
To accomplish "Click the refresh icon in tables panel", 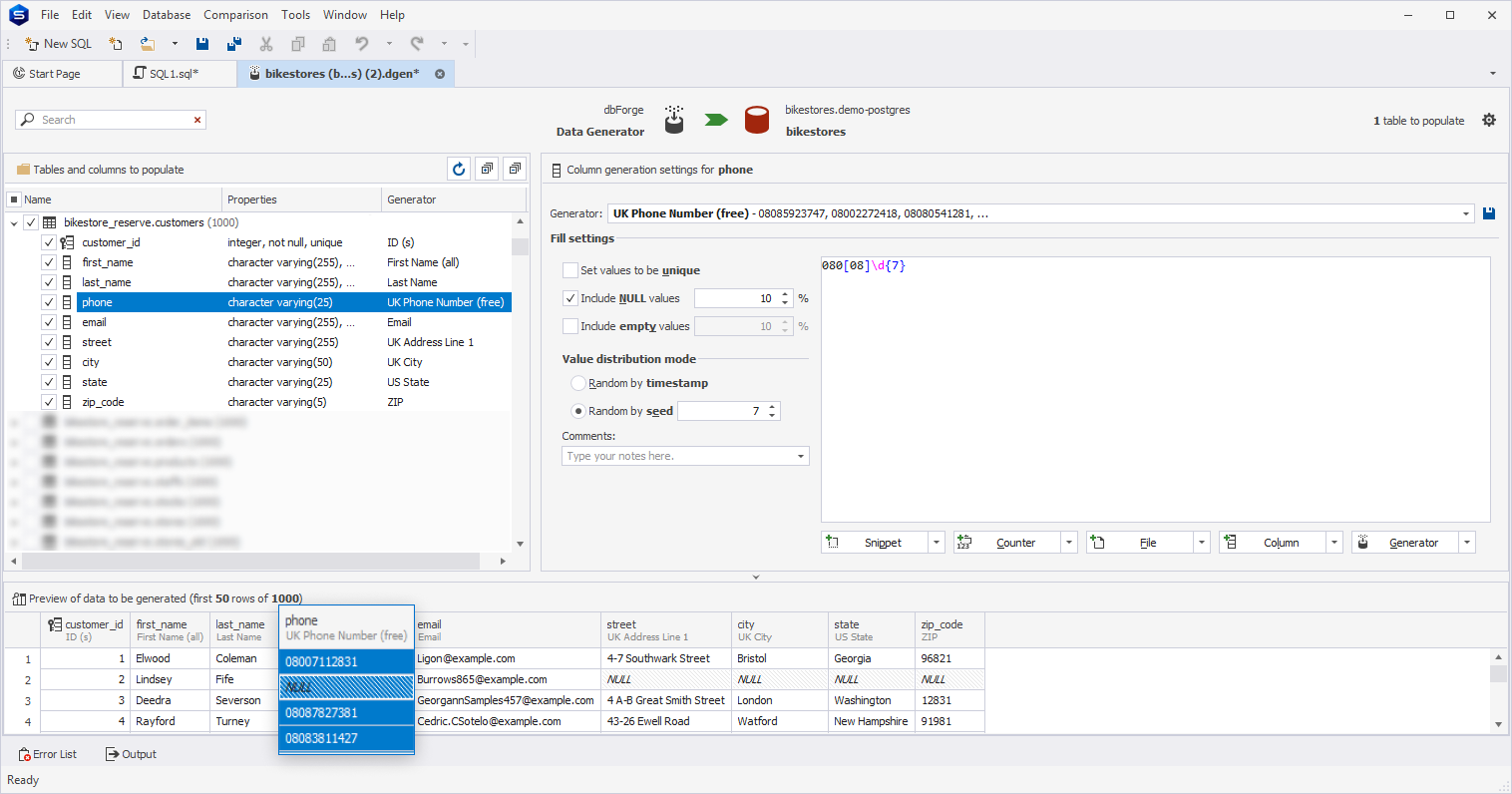I will (x=459, y=169).
